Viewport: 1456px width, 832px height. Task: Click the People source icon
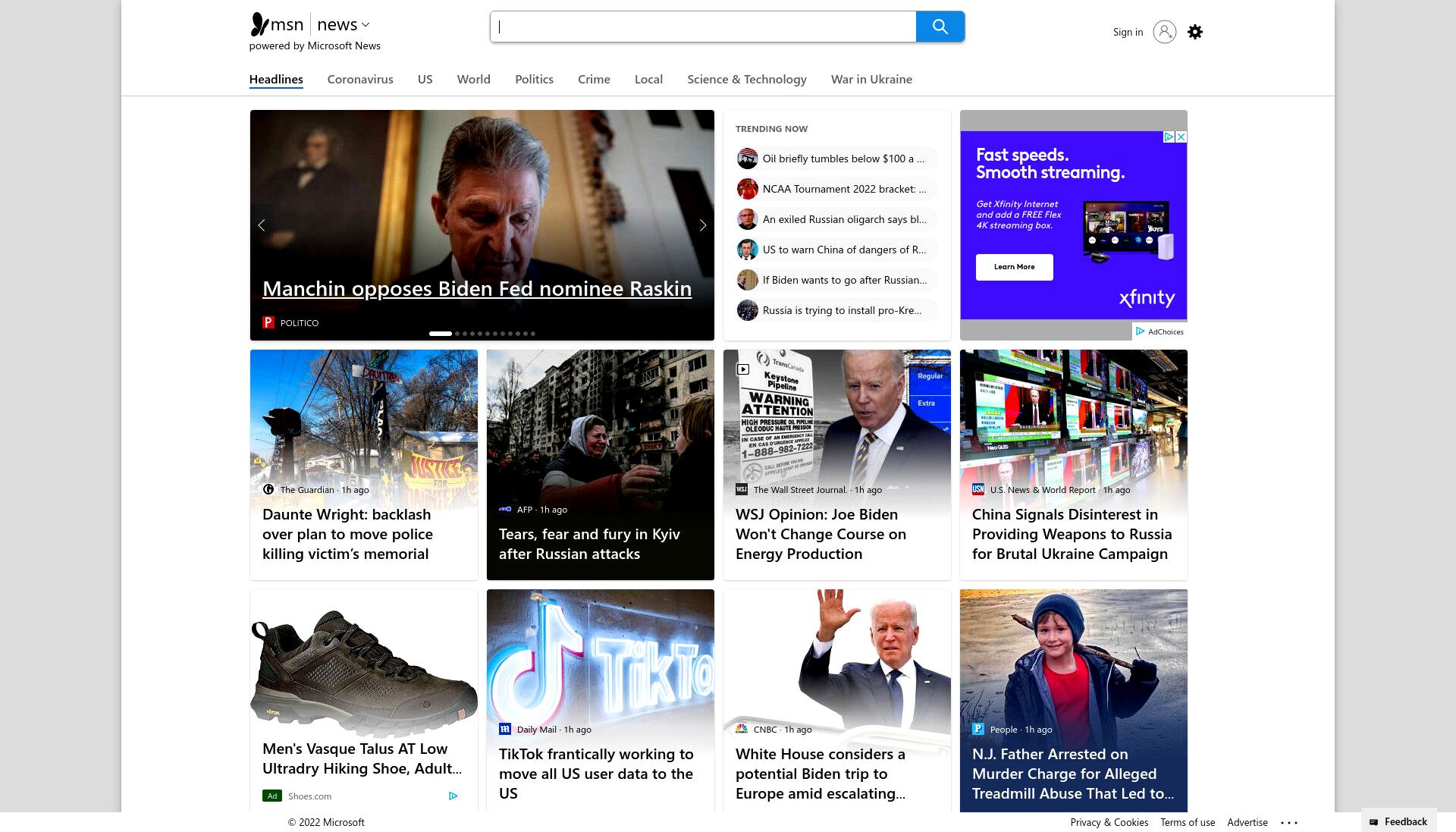pos(978,729)
